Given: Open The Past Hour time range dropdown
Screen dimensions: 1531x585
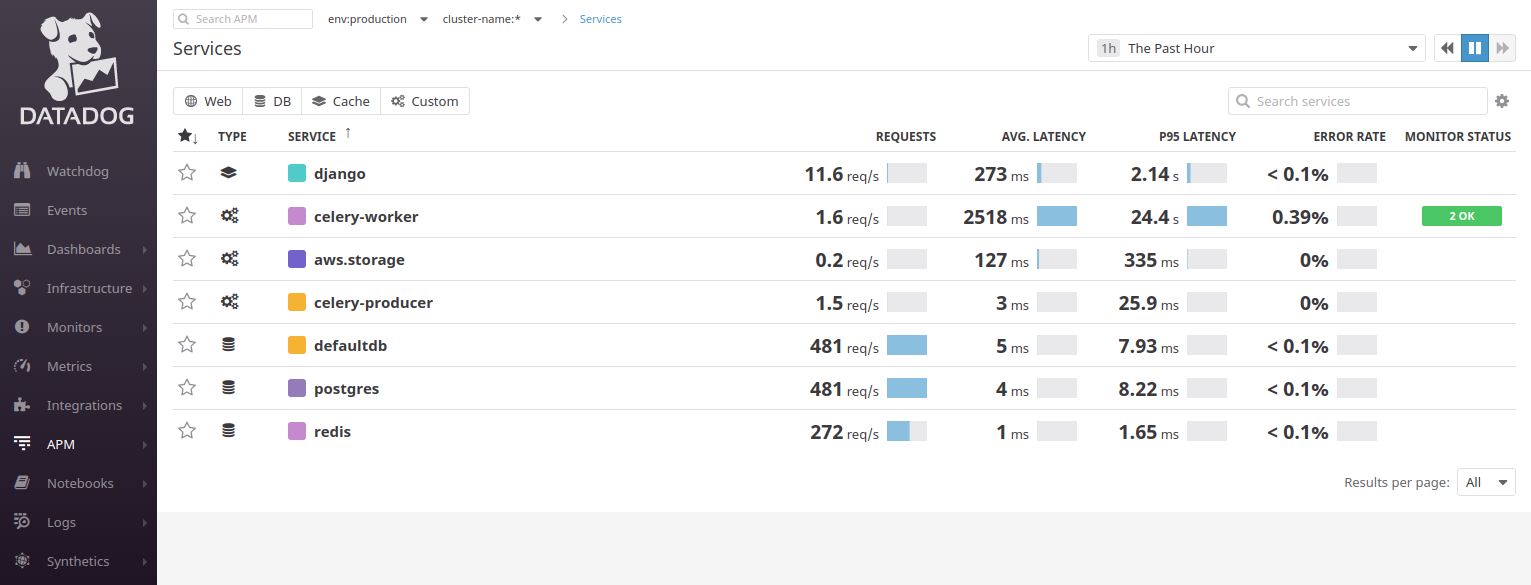Looking at the screenshot, I should click(x=1257, y=48).
